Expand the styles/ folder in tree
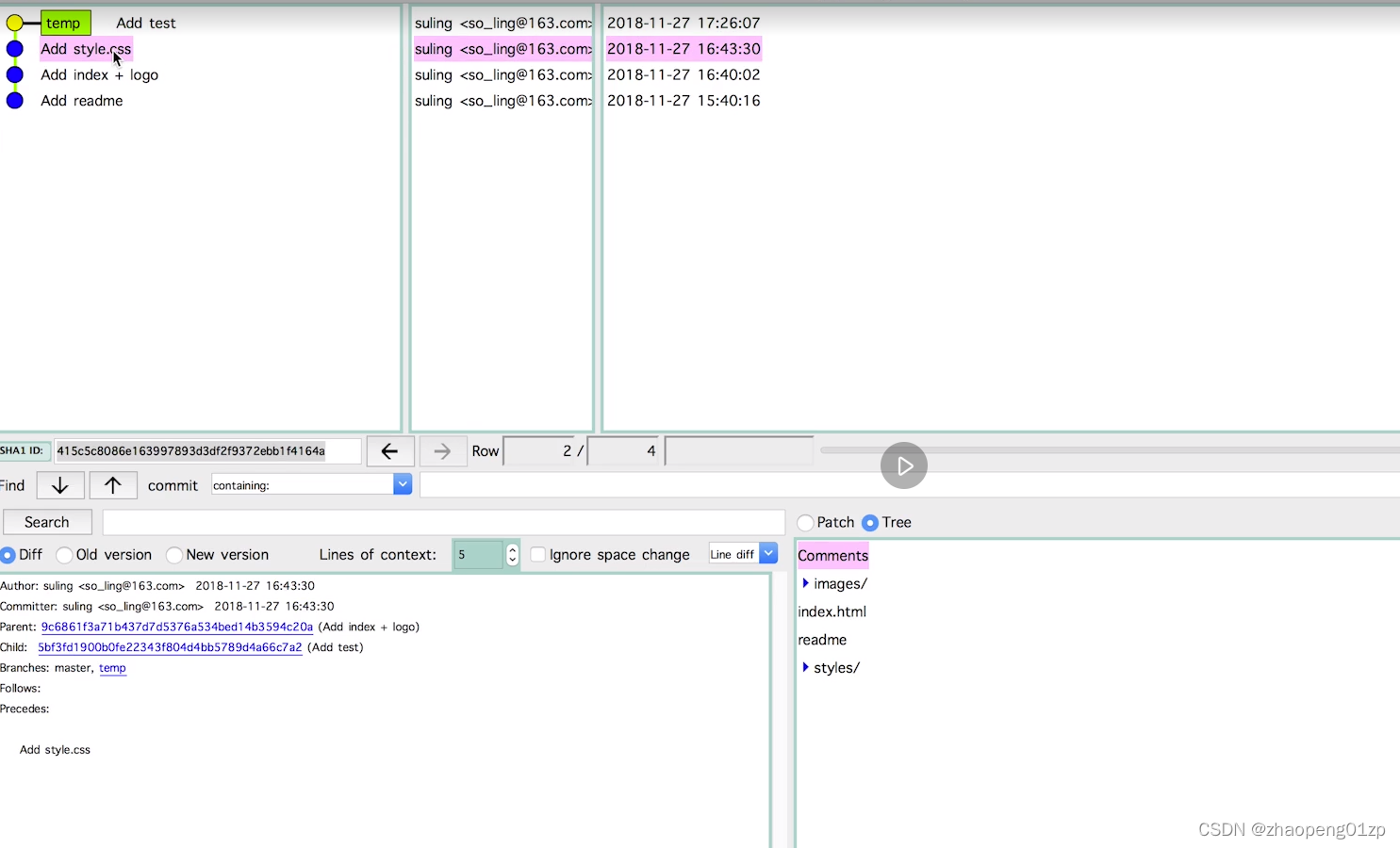The image size is (1400, 848). (805, 667)
